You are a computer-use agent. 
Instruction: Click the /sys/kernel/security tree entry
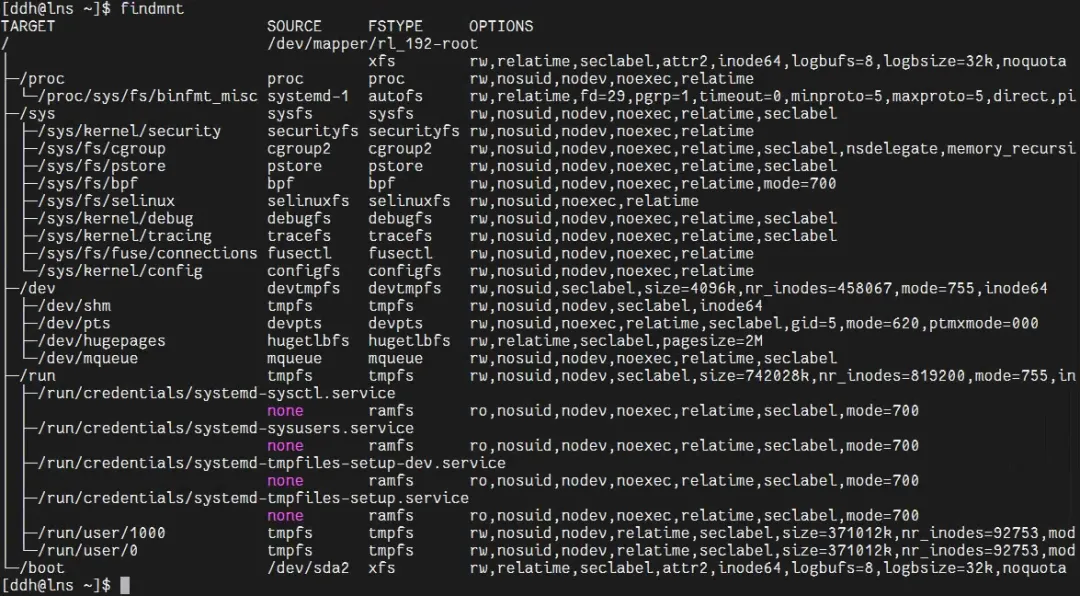point(129,131)
